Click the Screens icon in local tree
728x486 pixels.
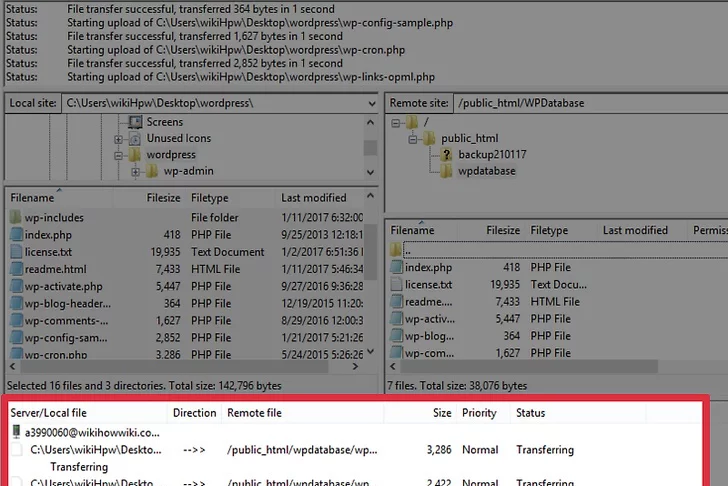135,122
